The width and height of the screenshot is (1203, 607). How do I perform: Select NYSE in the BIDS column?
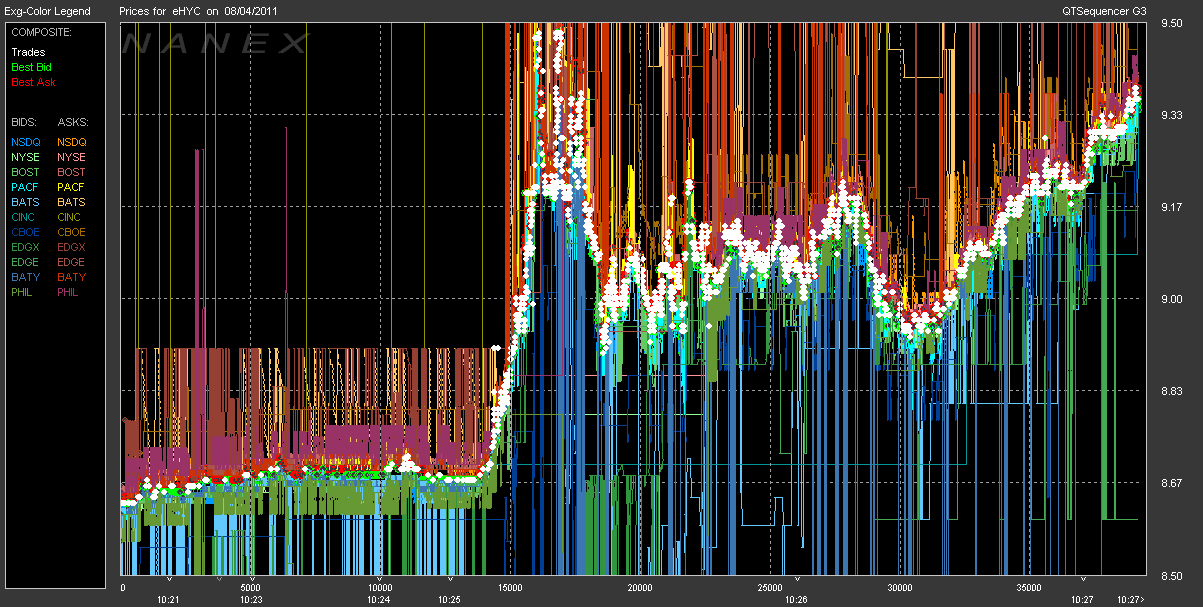[25, 157]
